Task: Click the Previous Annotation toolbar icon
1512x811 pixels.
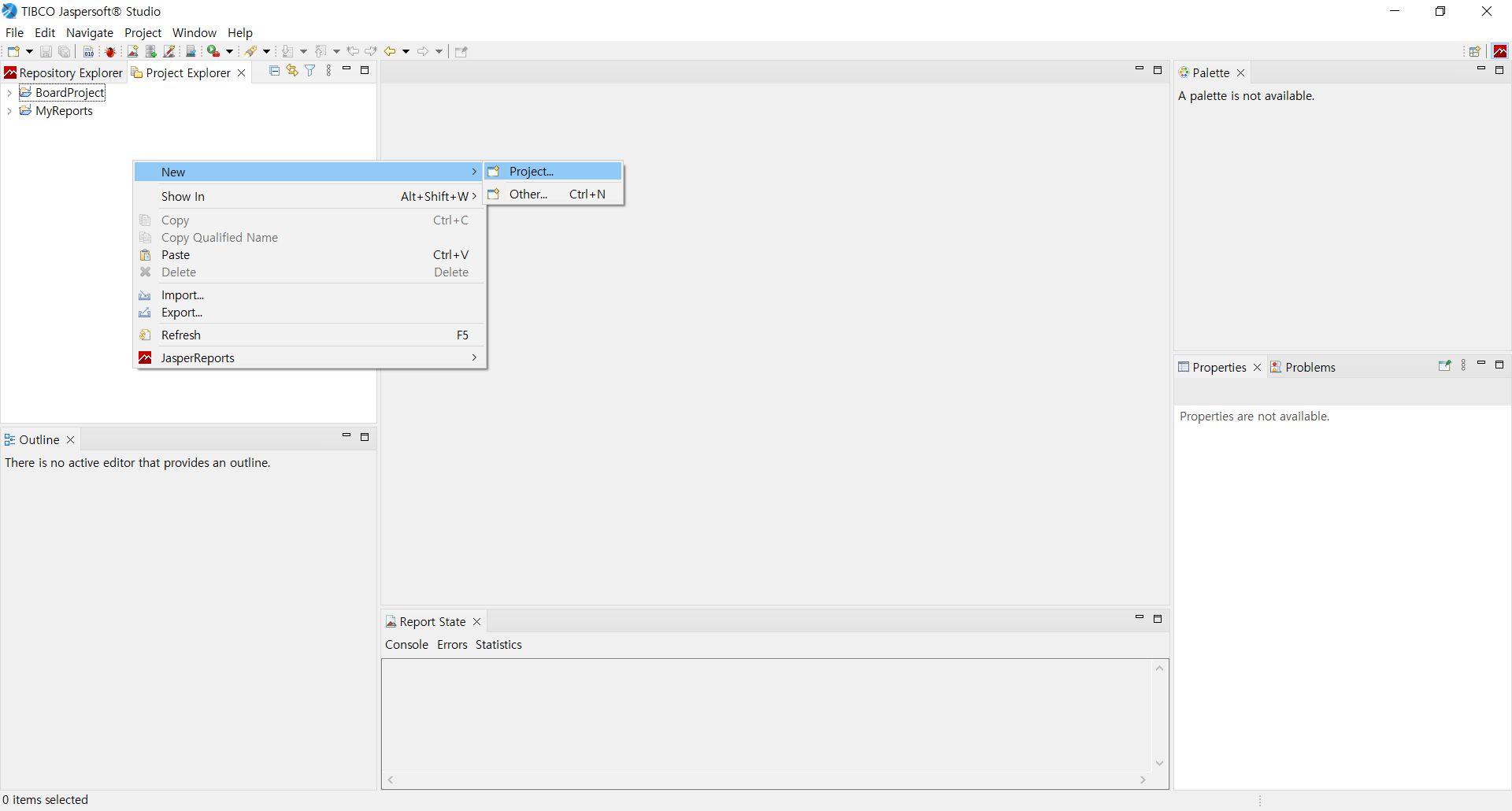Action: click(321, 51)
